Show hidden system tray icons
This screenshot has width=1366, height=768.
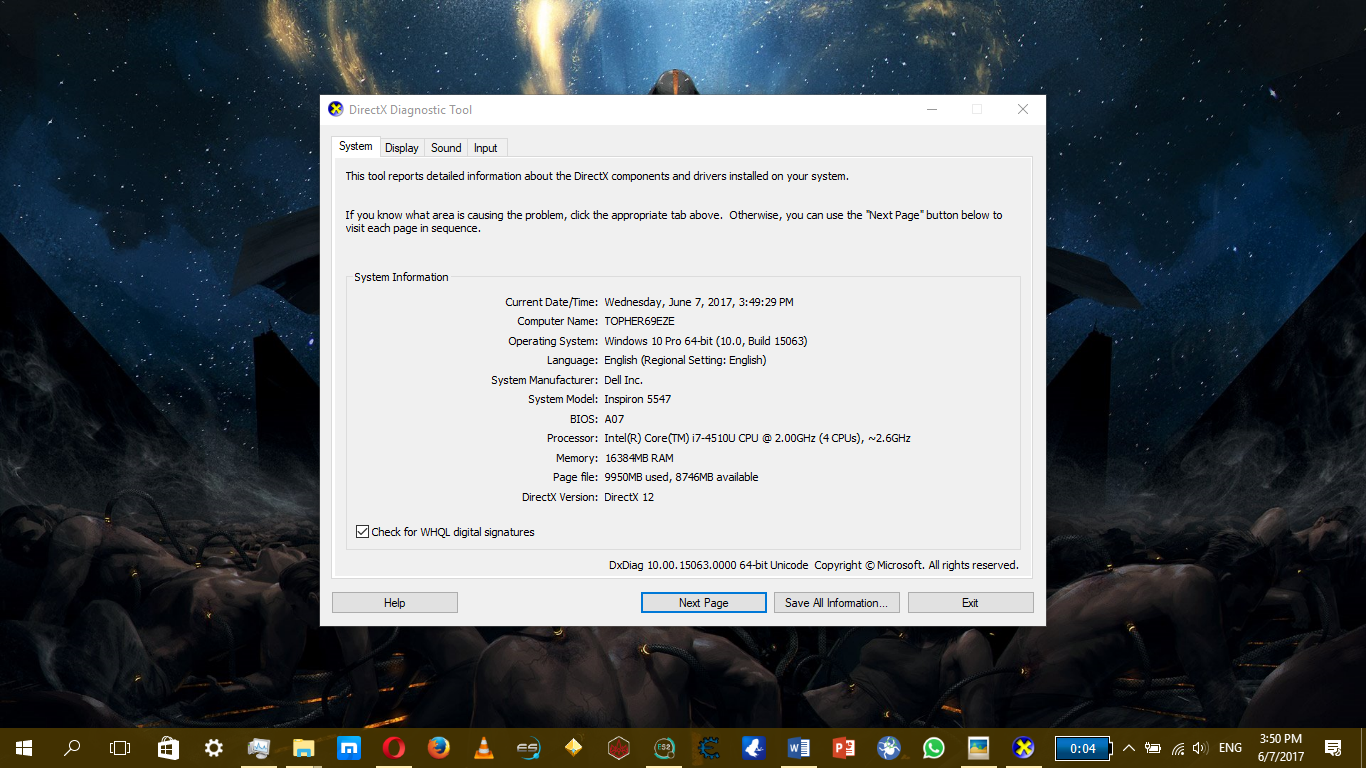1129,748
